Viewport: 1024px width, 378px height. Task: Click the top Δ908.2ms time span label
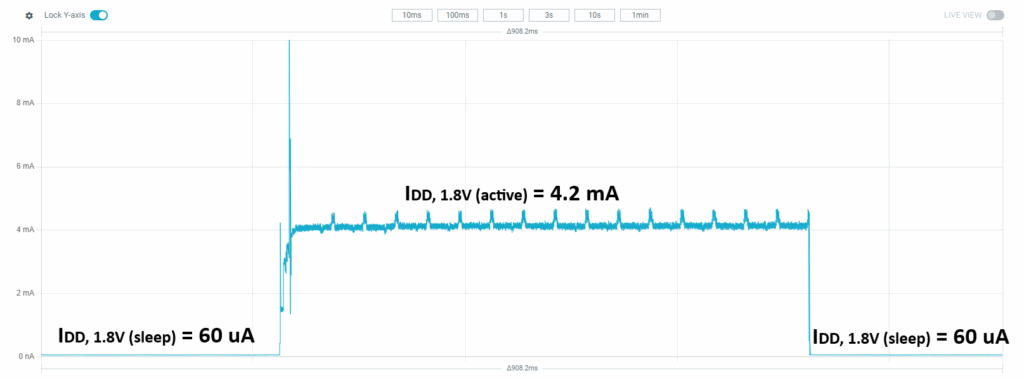click(x=522, y=31)
